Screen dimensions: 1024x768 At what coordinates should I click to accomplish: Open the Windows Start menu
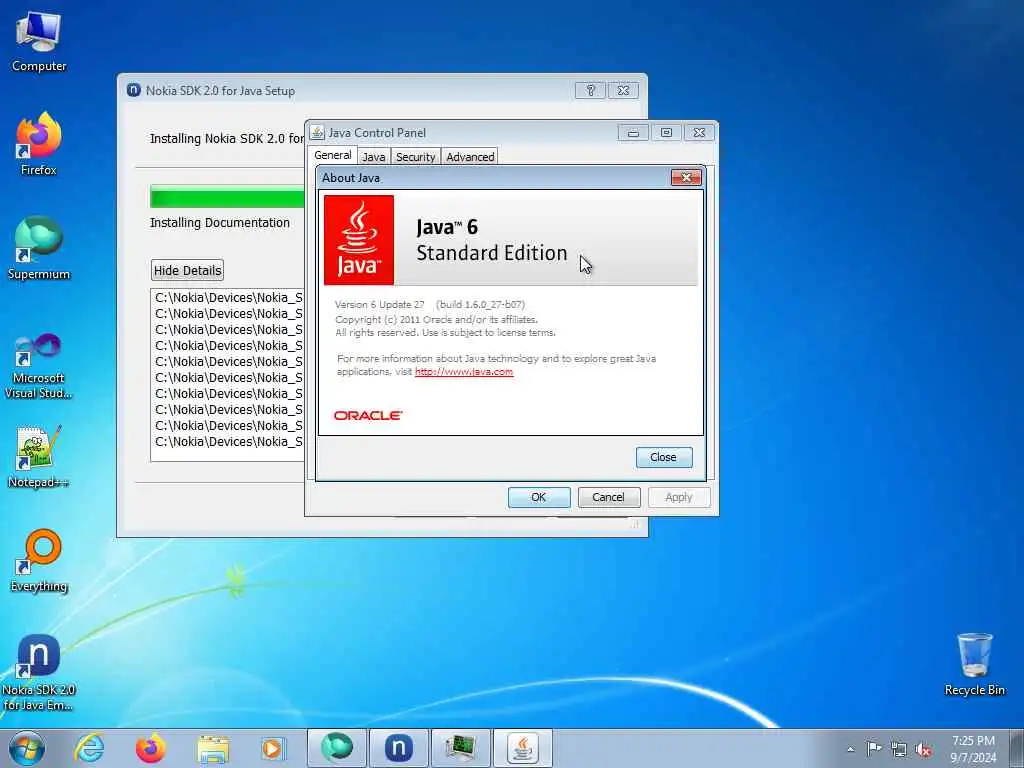point(27,748)
